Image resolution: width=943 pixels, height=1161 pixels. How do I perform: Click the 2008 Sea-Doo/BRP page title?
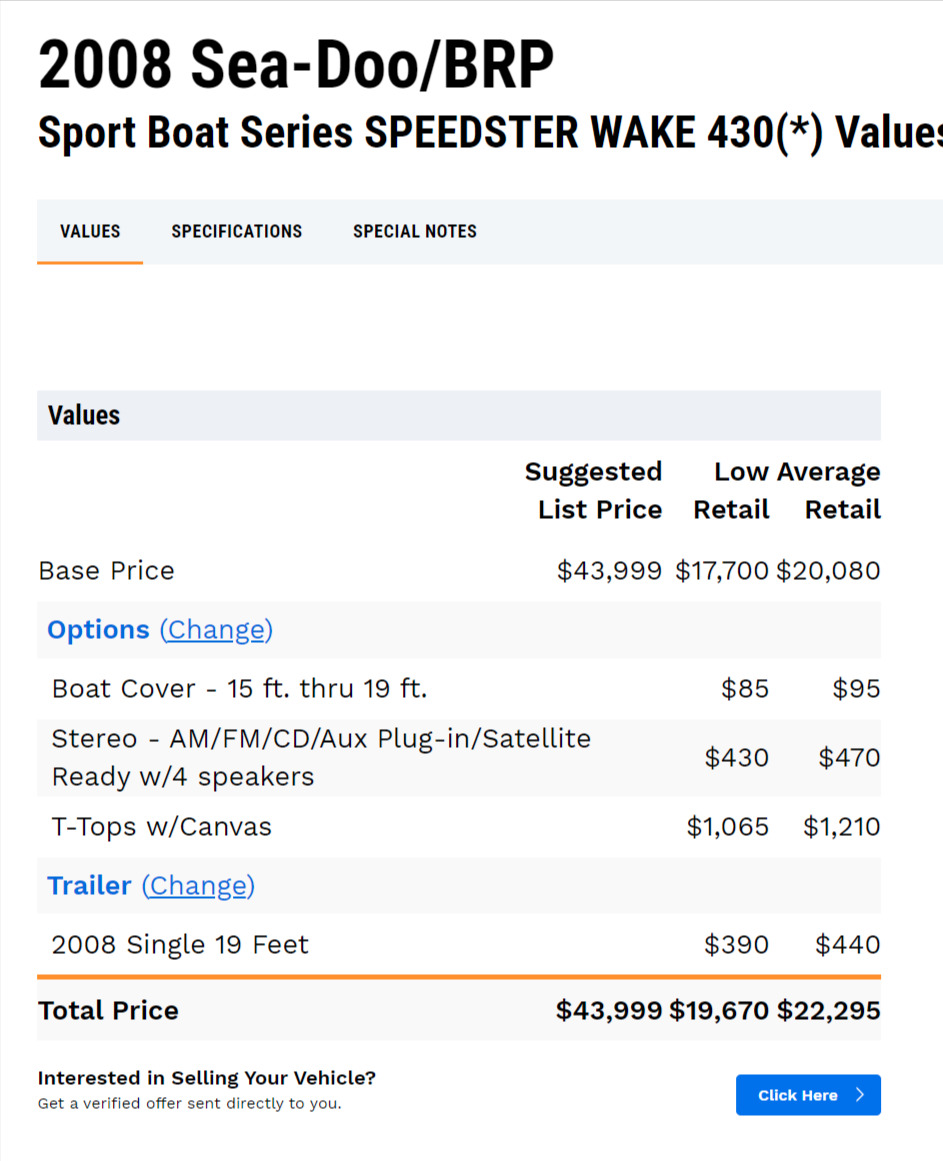coord(295,66)
